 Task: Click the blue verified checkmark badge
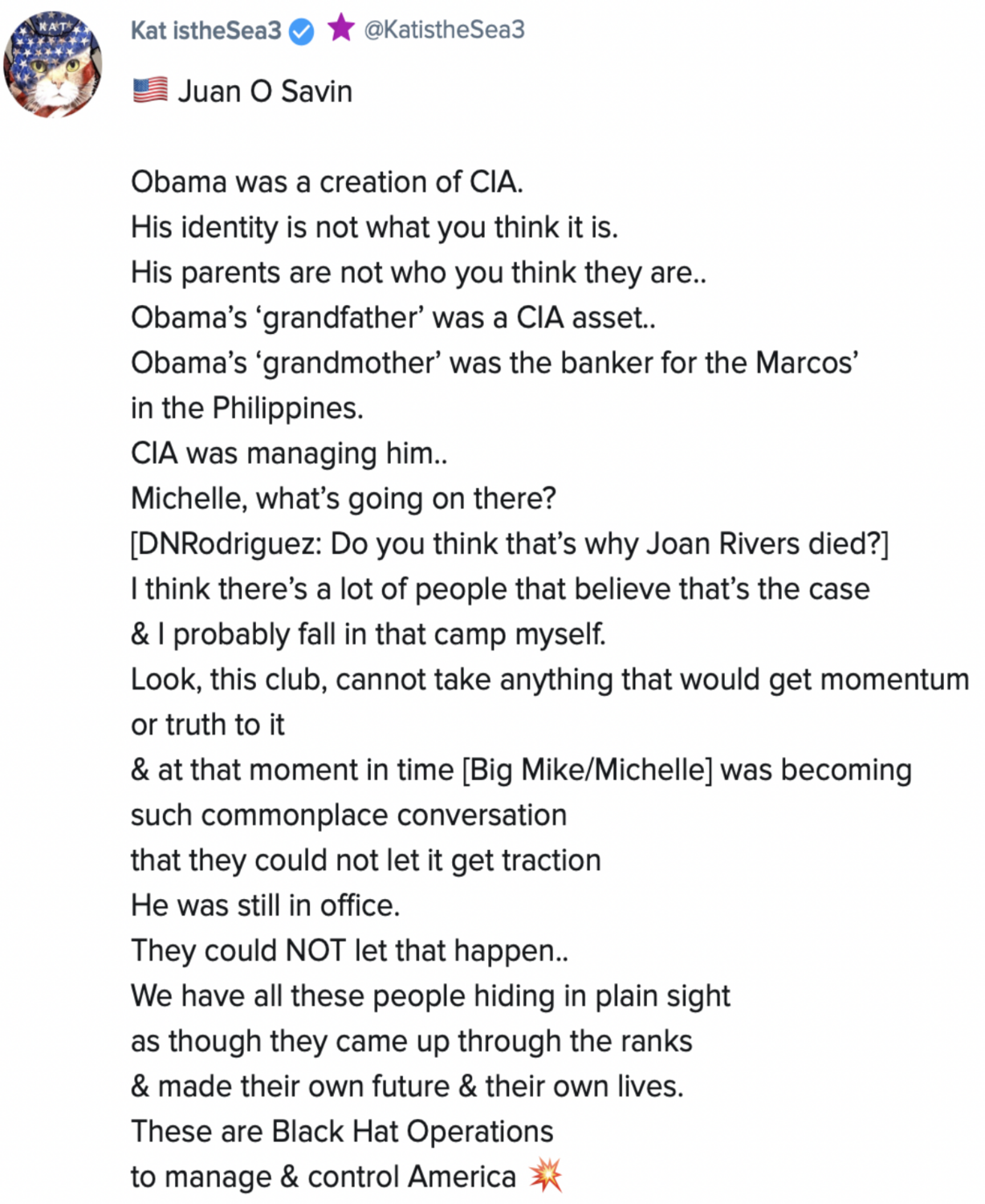pyautogui.click(x=302, y=31)
